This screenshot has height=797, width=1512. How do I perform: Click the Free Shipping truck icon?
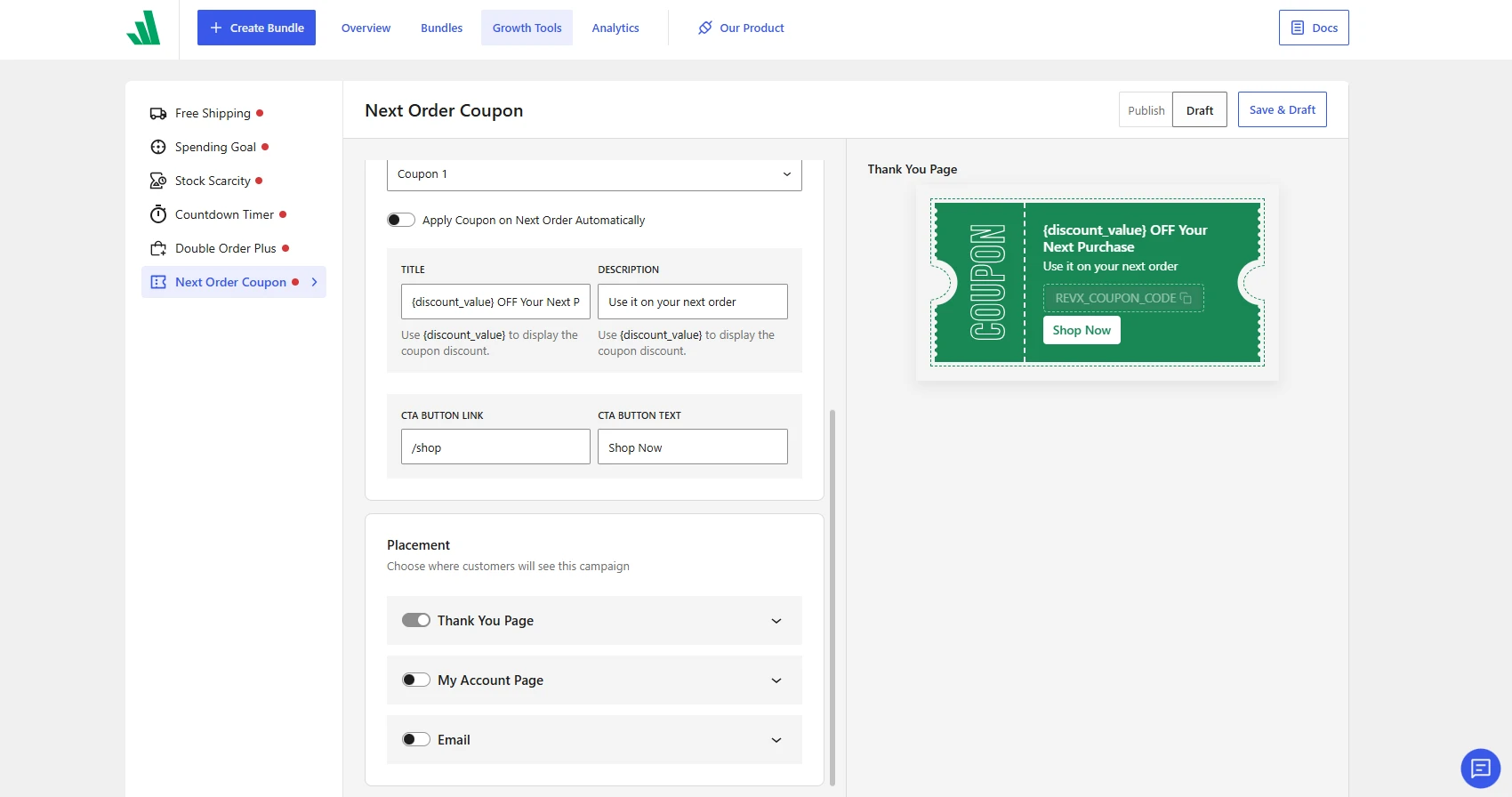pyautogui.click(x=158, y=113)
